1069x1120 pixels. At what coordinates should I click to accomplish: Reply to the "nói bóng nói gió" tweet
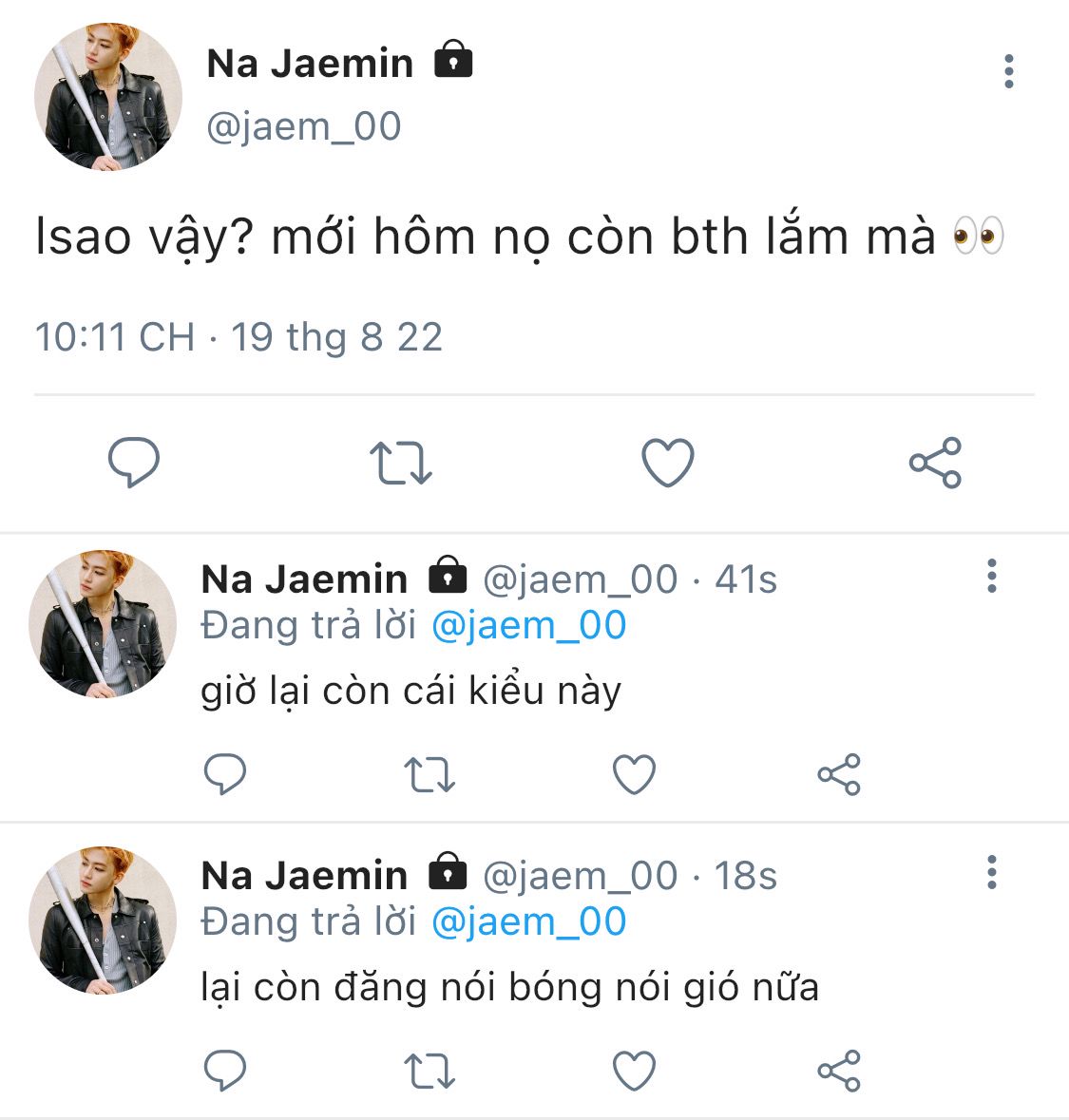[225, 1072]
